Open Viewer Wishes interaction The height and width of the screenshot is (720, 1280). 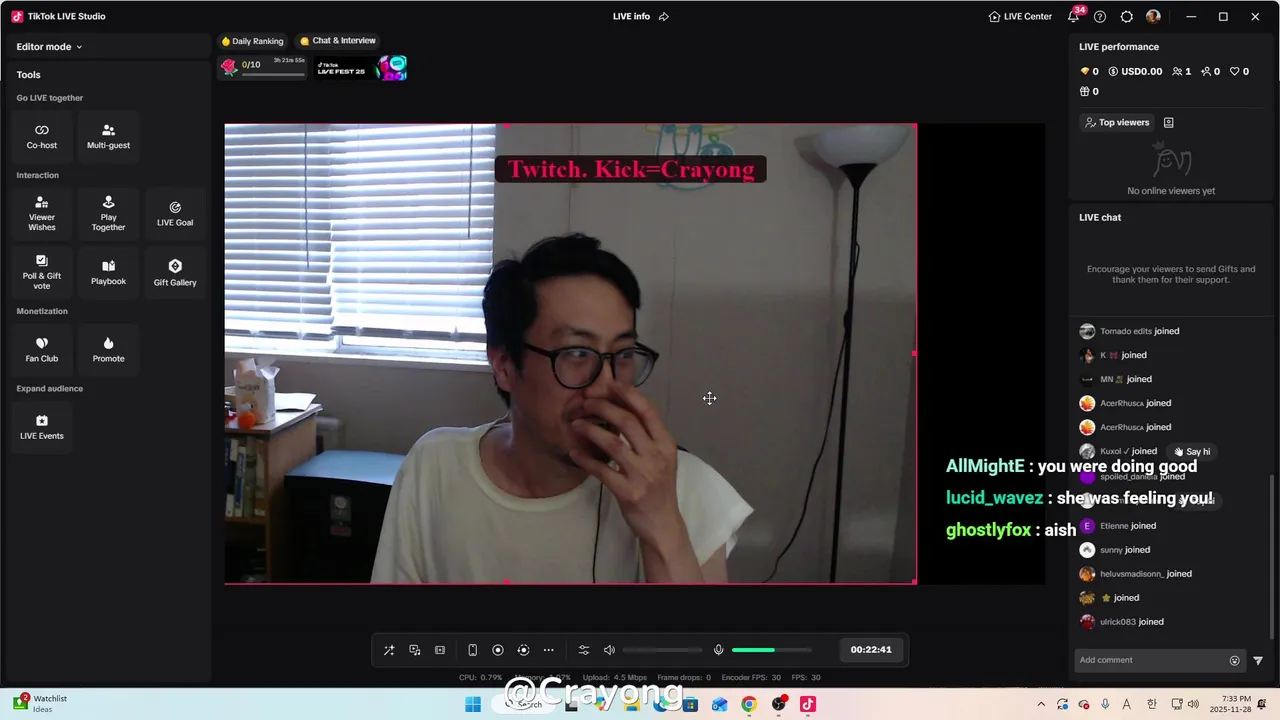tap(42, 213)
